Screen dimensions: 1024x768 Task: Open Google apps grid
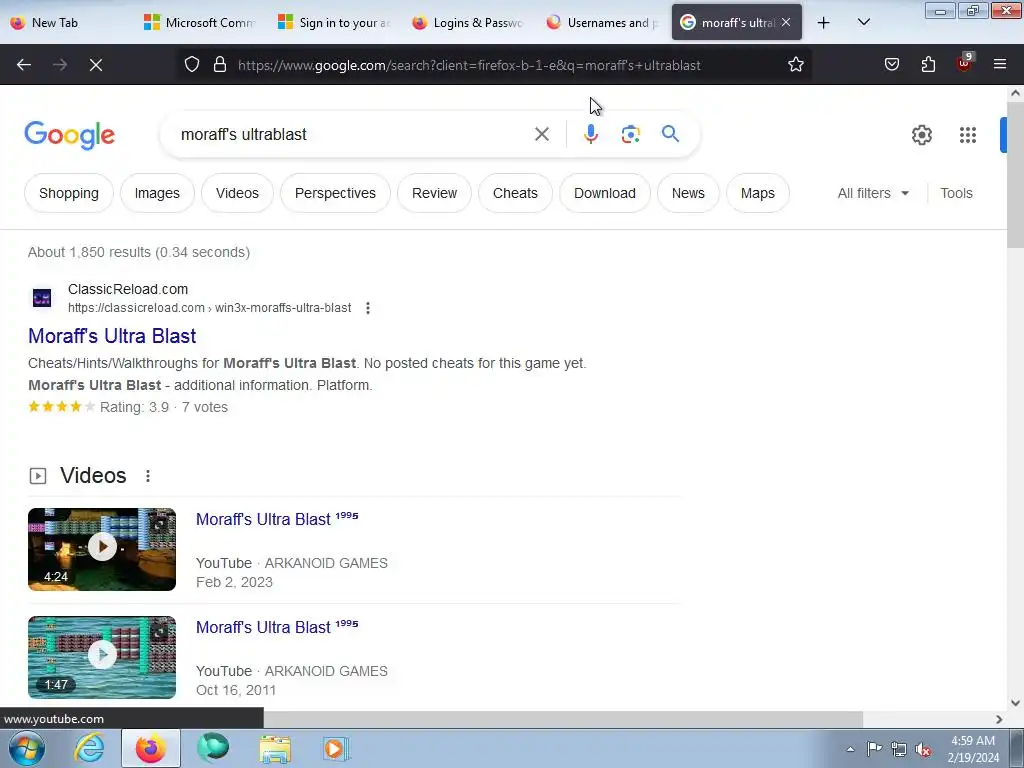pos(968,135)
